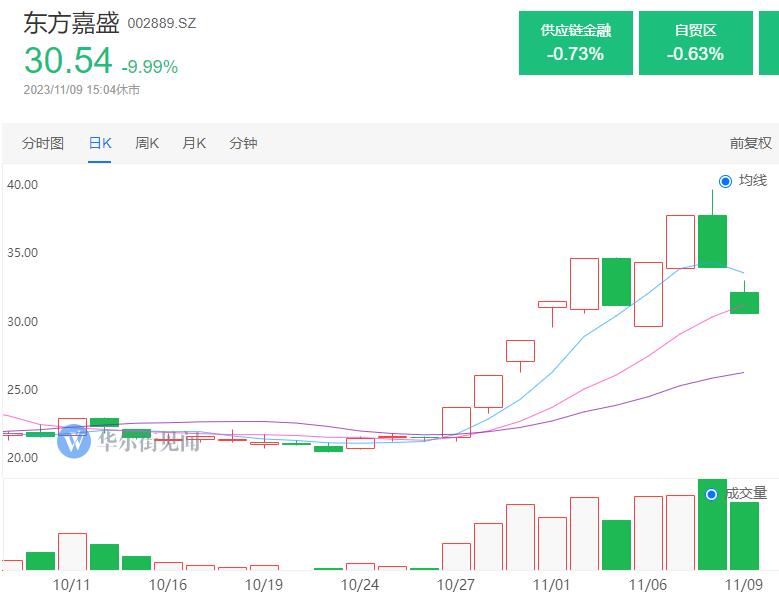Open the 自贸区 sector card
The height and width of the screenshot is (601, 779).
point(696,43)
